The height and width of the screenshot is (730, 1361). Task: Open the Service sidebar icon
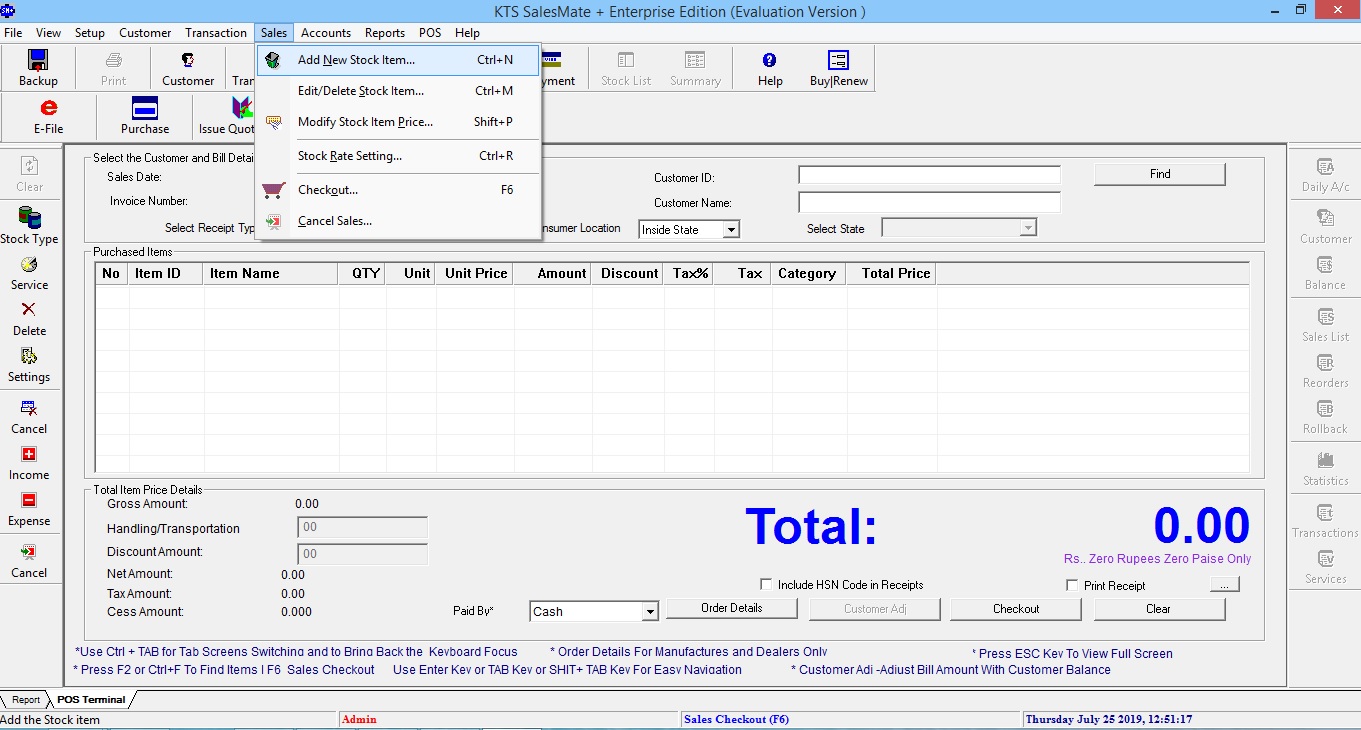[29, 264]
